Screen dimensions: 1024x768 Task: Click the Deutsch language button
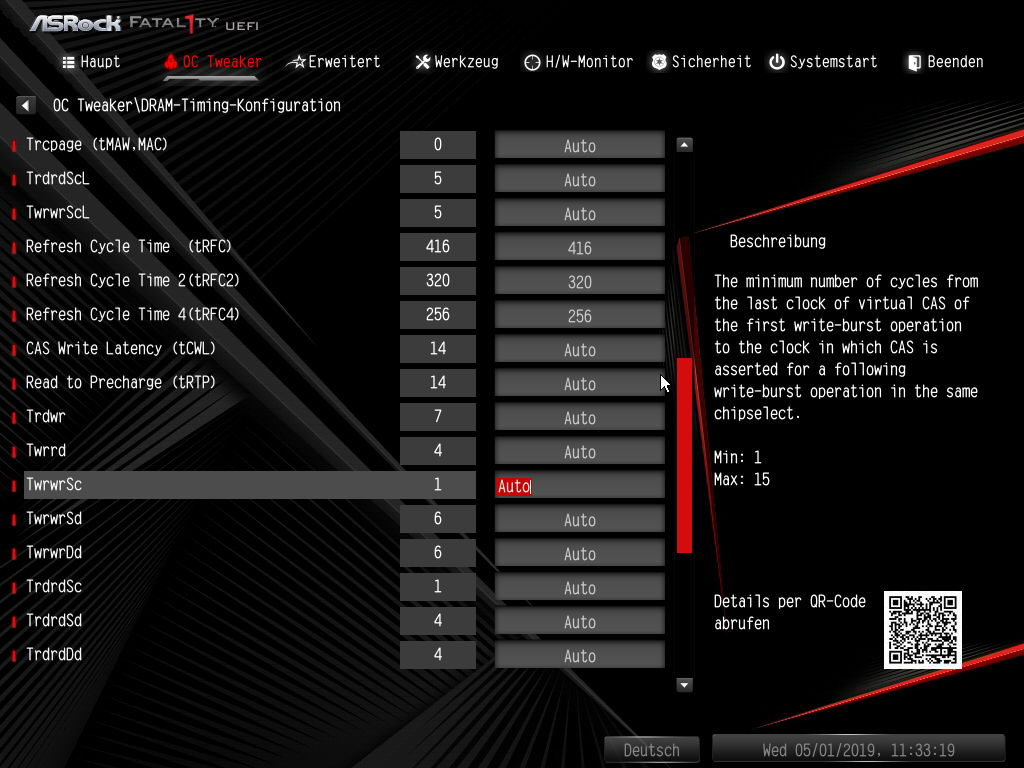coord(651,750)
